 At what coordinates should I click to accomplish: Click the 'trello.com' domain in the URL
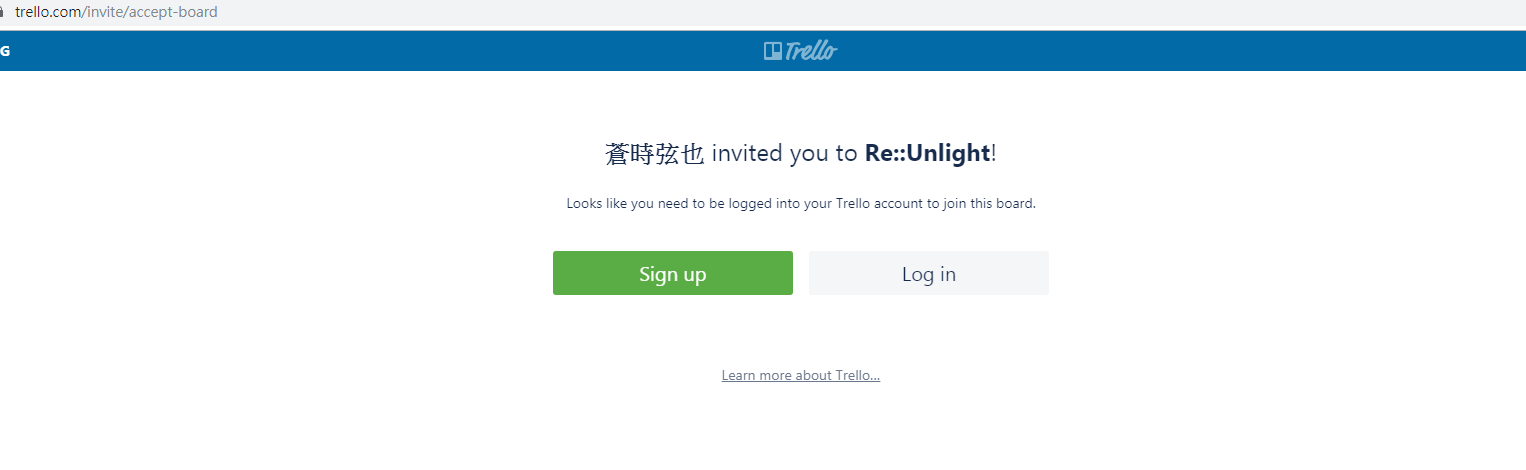tap(49, 13)
